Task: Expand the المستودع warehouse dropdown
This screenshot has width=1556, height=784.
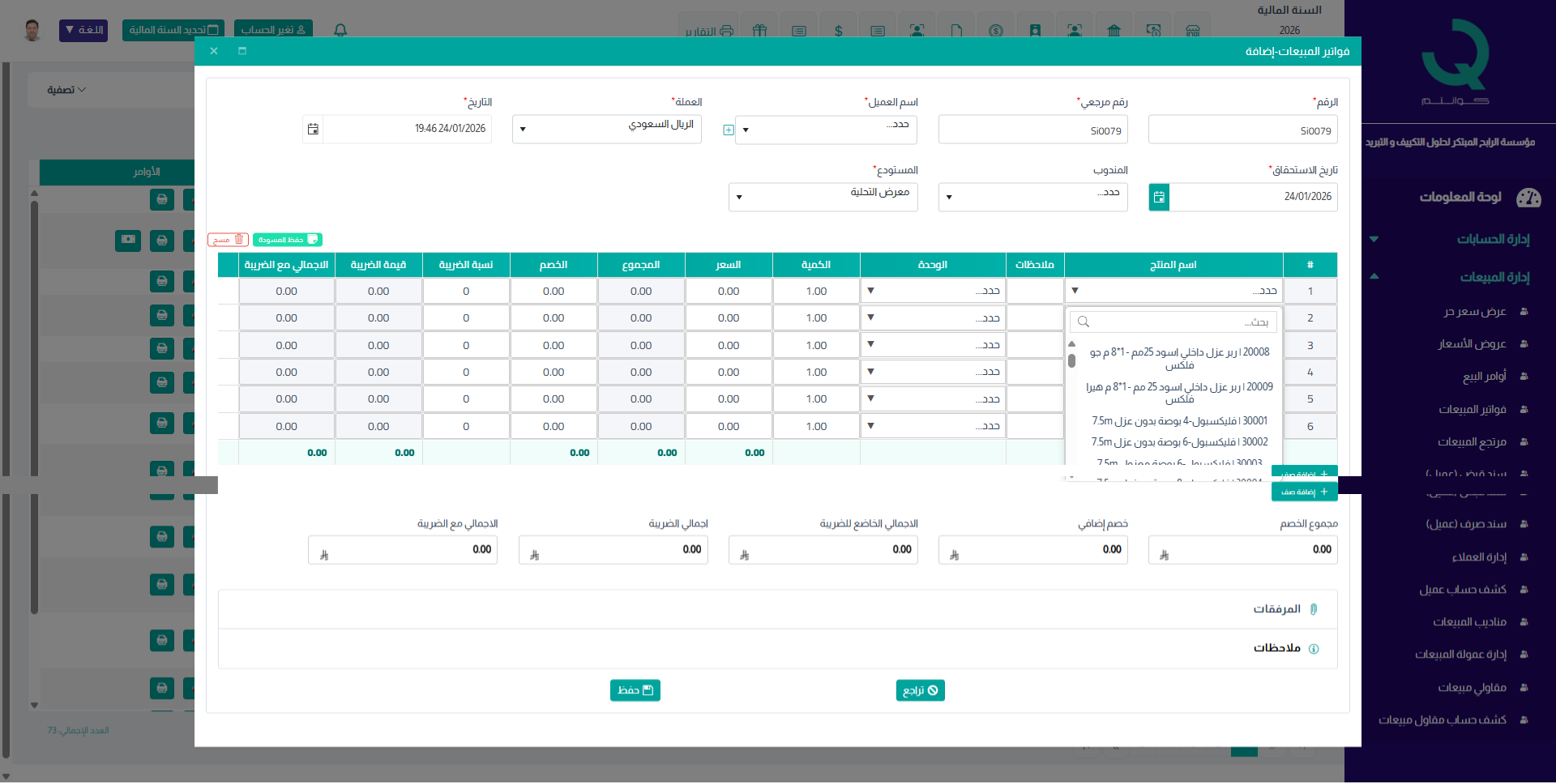Action: point(823,197)
